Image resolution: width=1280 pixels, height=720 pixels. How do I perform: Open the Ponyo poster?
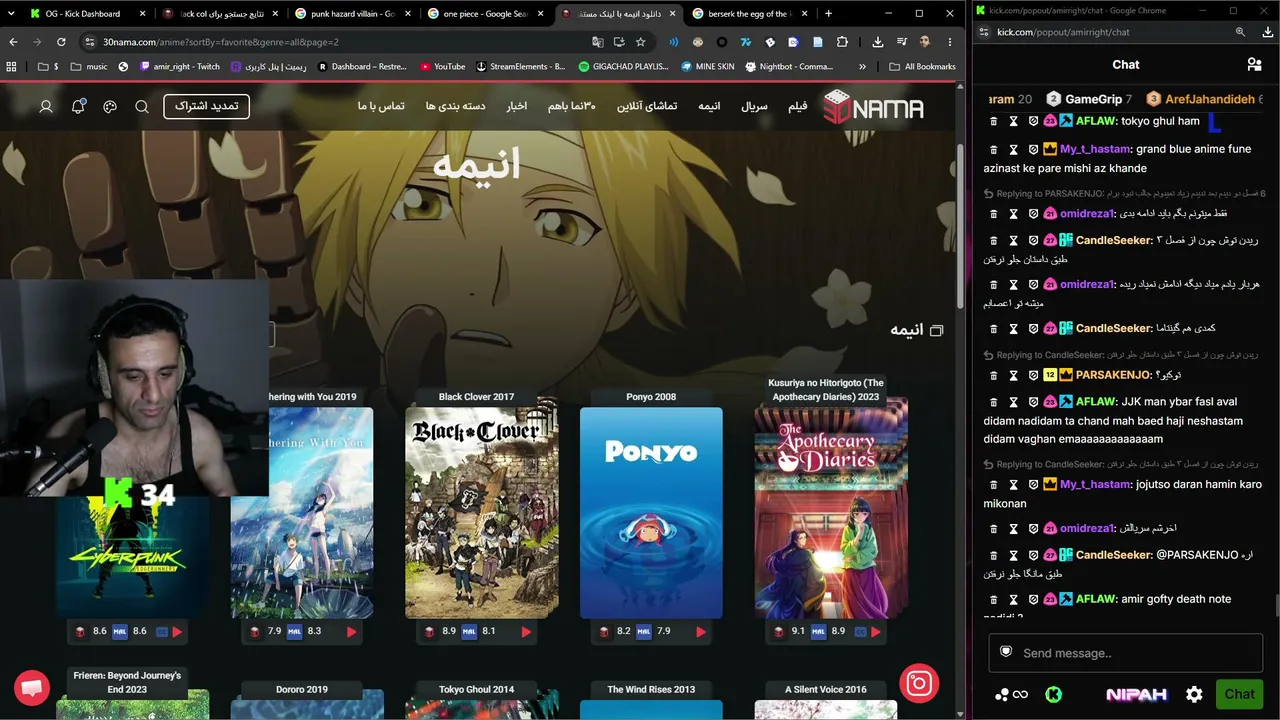[651, 513]
